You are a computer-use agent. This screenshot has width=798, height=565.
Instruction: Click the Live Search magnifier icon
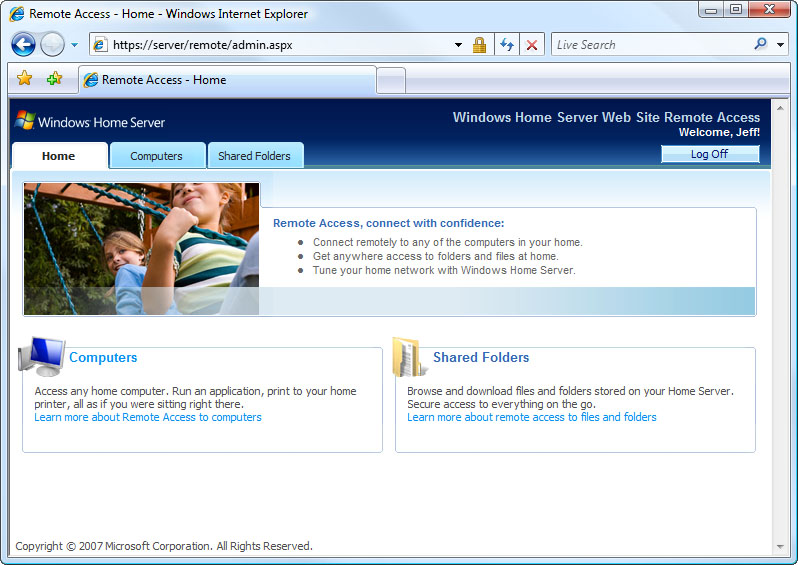point(761,45)
